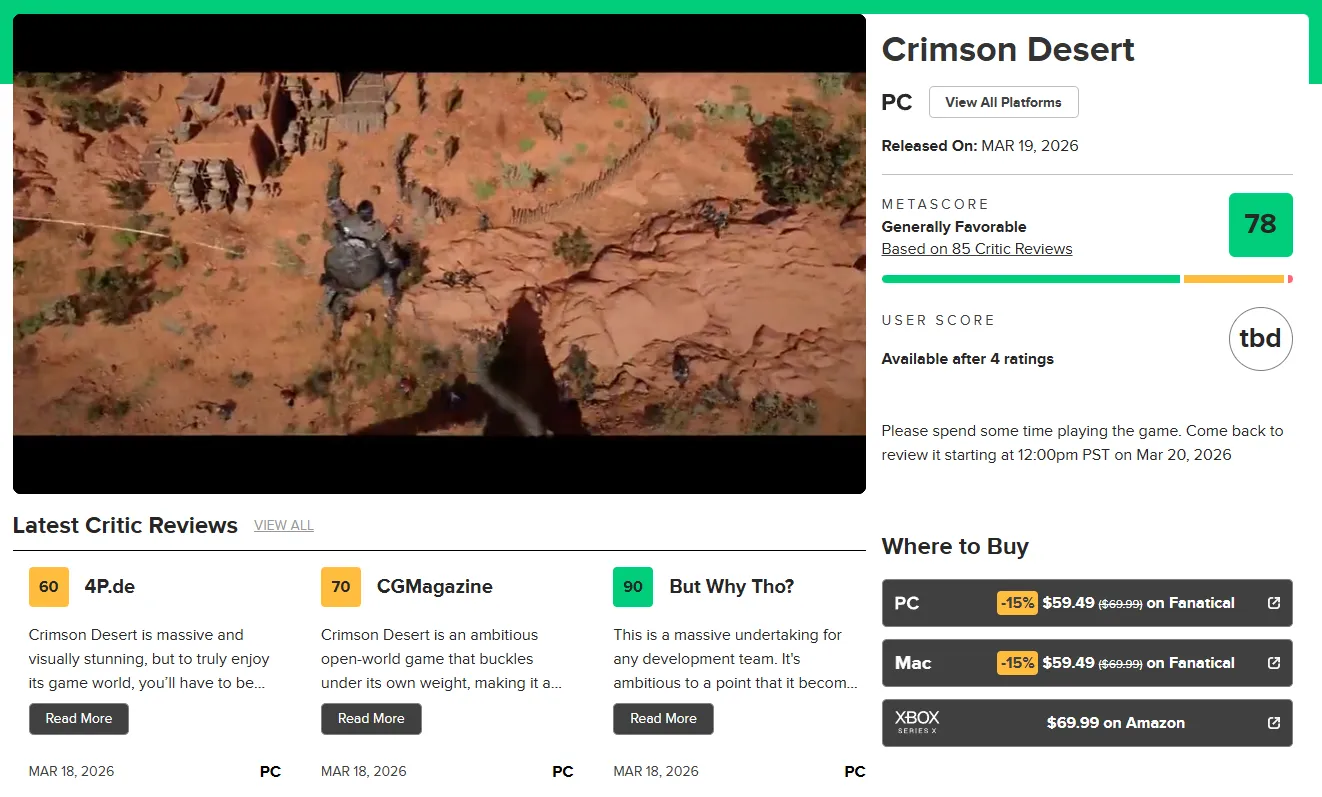Buy PC version for $59.49 on Fanatical
Screen dimensions: 1322x797
pyautogui.click(x=1087, y=603)
